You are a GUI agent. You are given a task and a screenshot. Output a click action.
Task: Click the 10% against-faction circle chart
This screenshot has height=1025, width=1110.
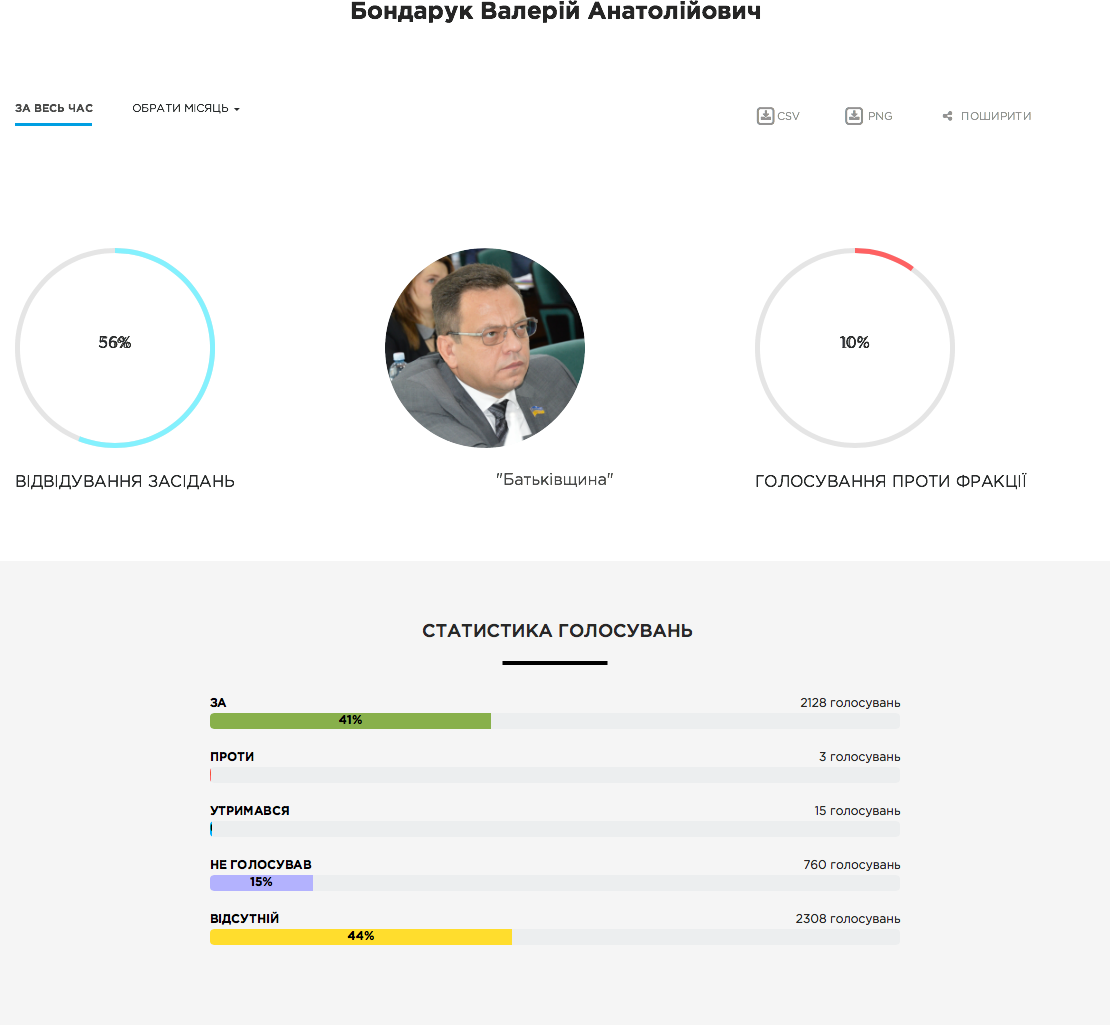[x=855, y=347]
